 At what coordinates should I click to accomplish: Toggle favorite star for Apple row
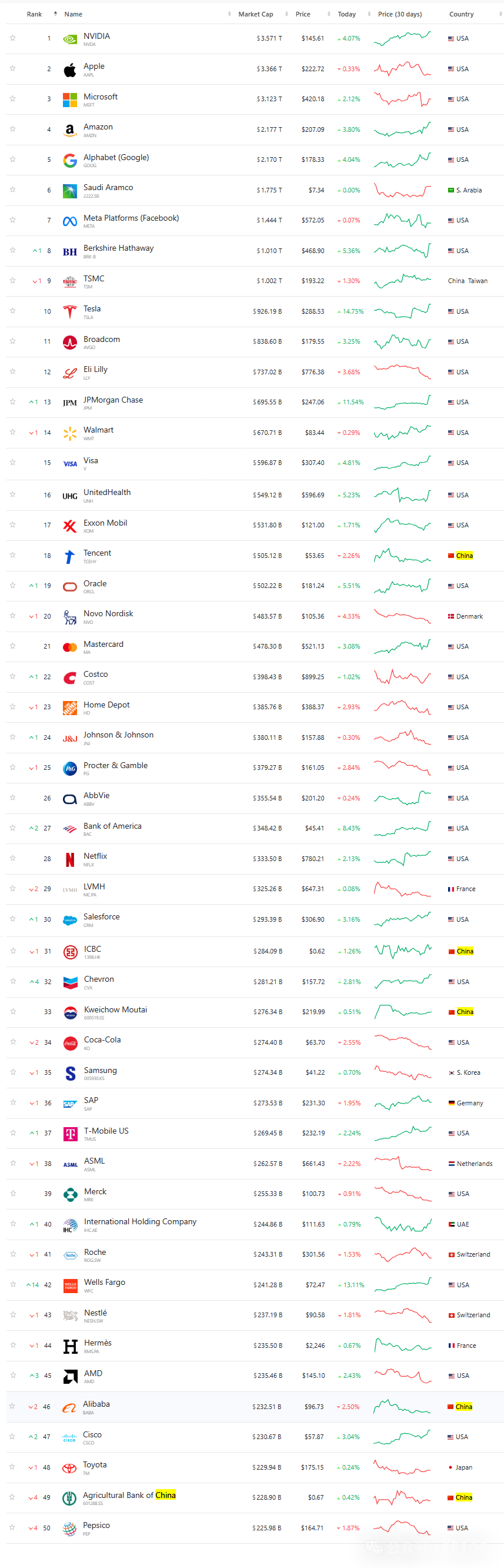point(12,68)
